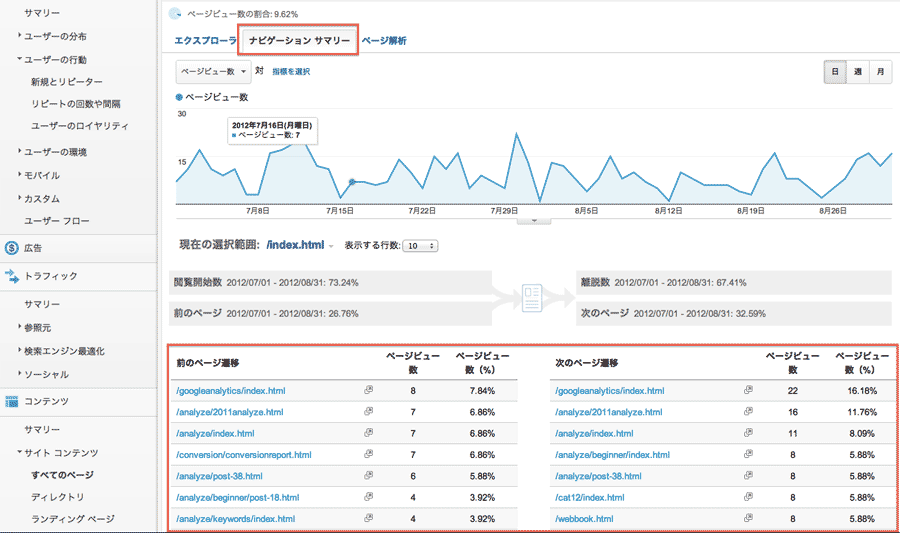The image size is (900, 533).
Task: Open the pageview metric dropdown
Action: pos(212,72)
